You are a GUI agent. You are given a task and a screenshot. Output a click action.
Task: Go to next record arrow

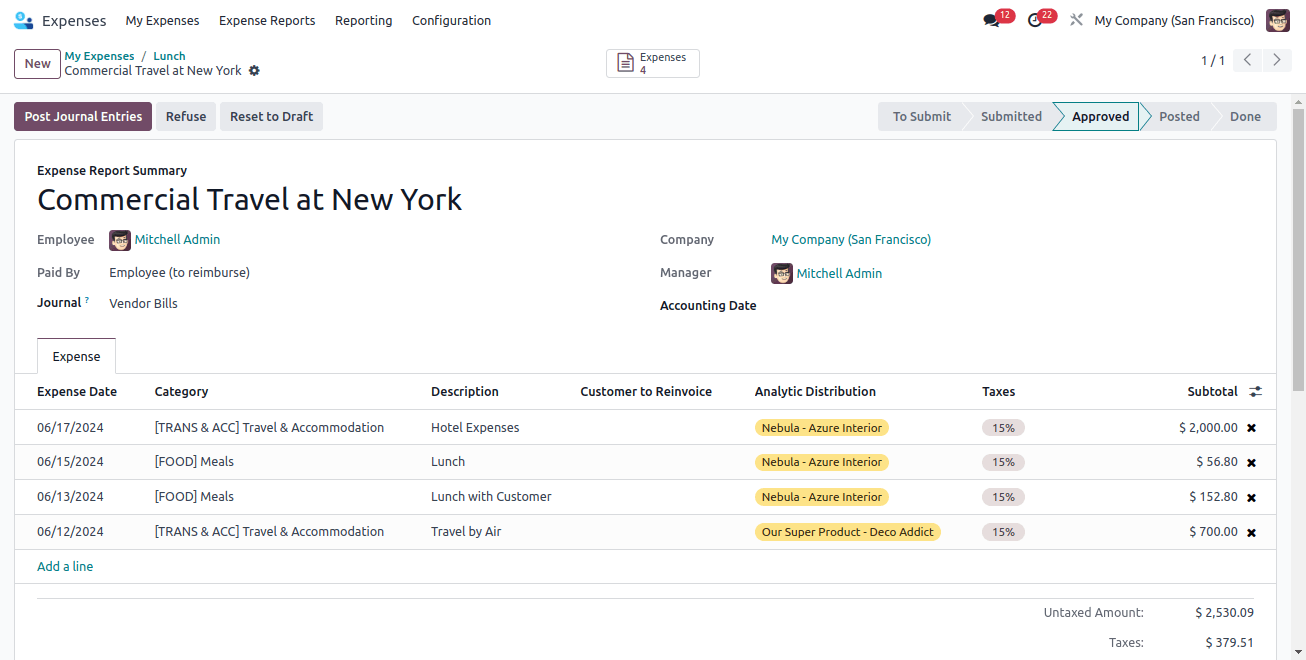coord(1277,60)
